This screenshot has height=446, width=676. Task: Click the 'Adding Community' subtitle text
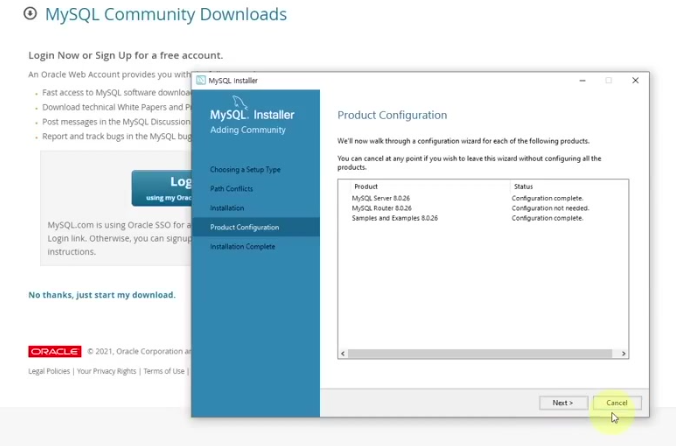(248, 130)
